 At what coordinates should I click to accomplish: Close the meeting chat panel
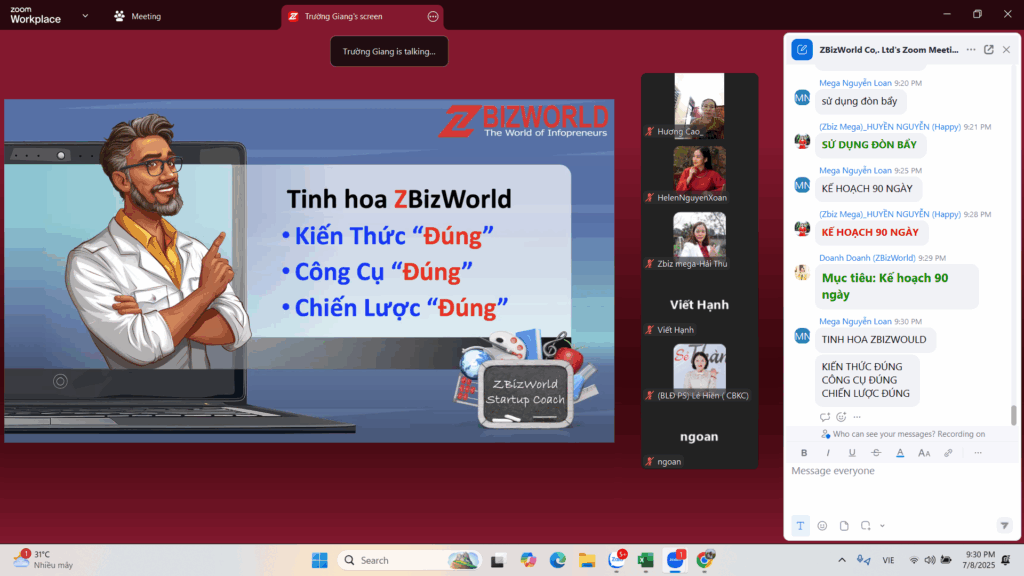click(x=1006, y=50)
